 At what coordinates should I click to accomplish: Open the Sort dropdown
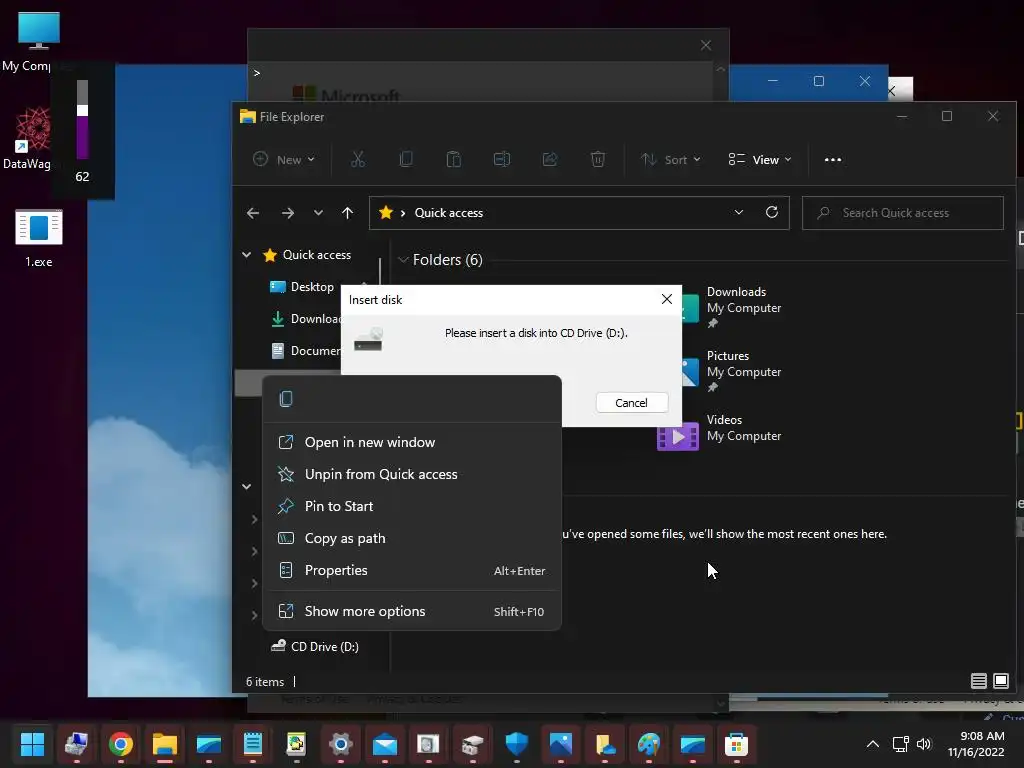671,159
